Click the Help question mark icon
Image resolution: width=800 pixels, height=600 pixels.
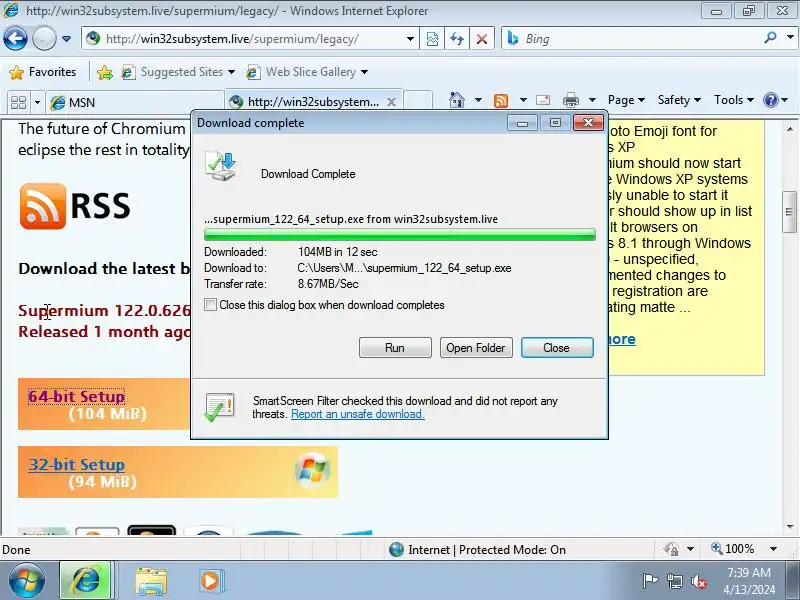(x=770, y=100)
